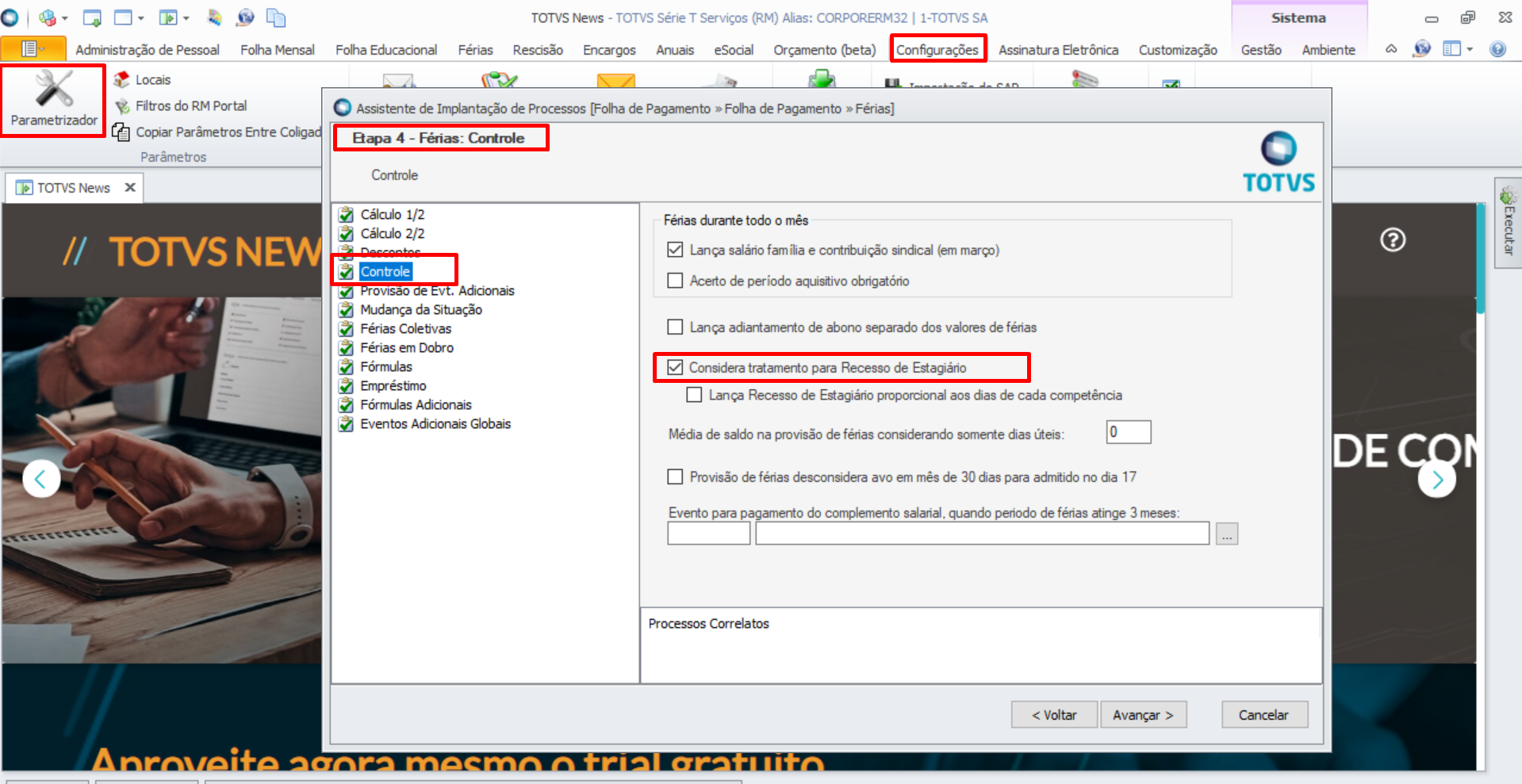
Task: Click the news page vertical scrollbar thumb
Action: click(1480, 258)
